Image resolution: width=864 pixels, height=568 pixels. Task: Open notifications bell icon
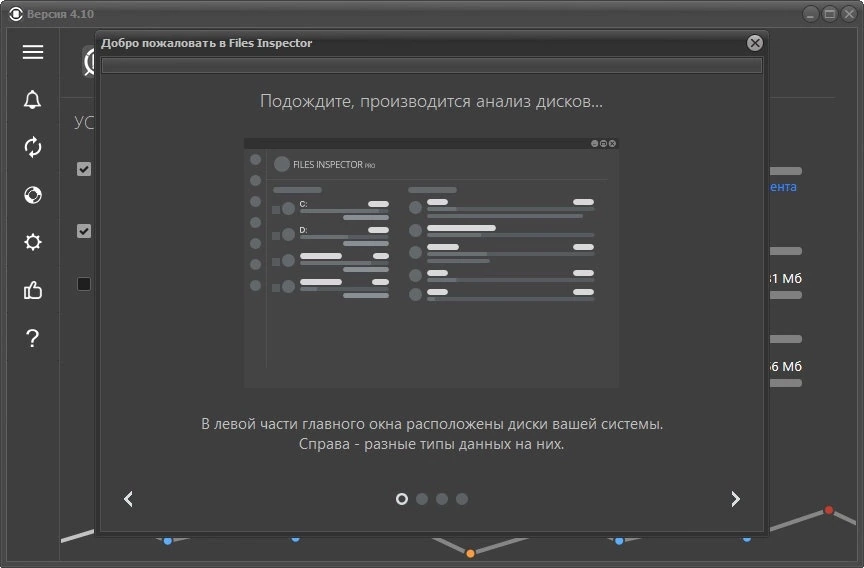[33, 100]
